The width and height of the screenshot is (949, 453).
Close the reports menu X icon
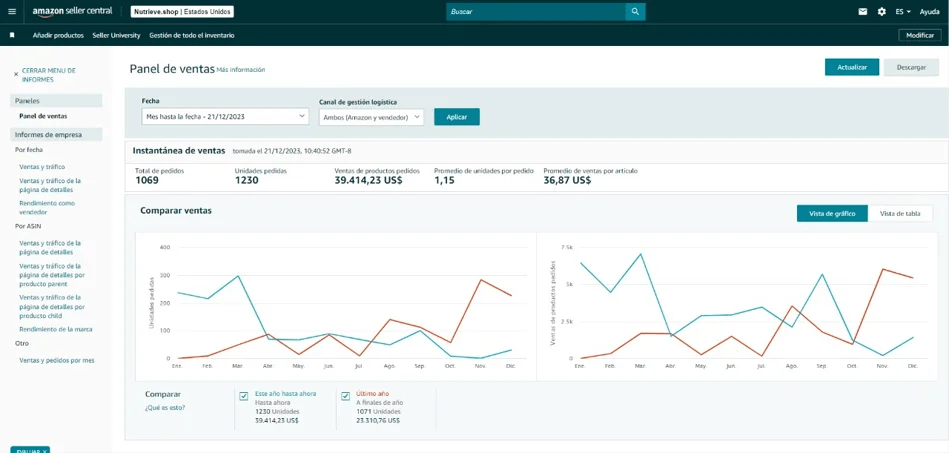pyautogui.click(x=16, y=74)
